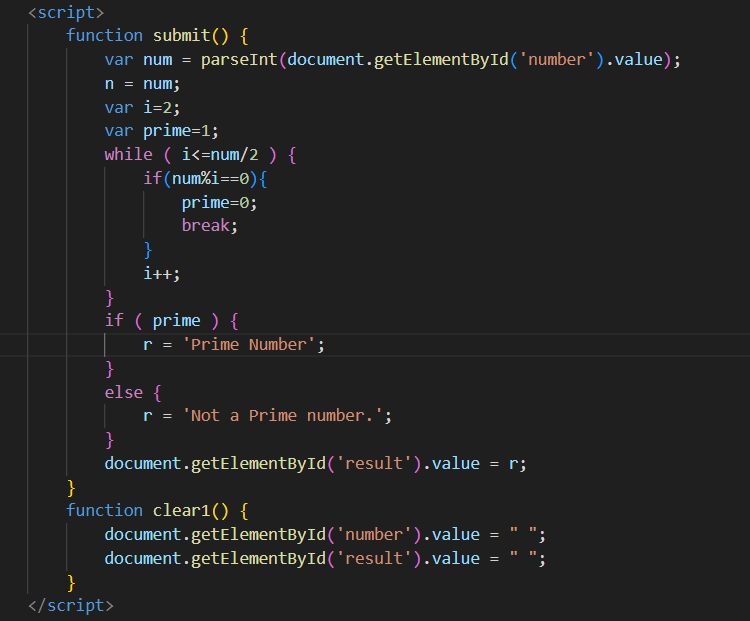Click the 'i++;' increment line
750x621 pixels.
[162, 273]
